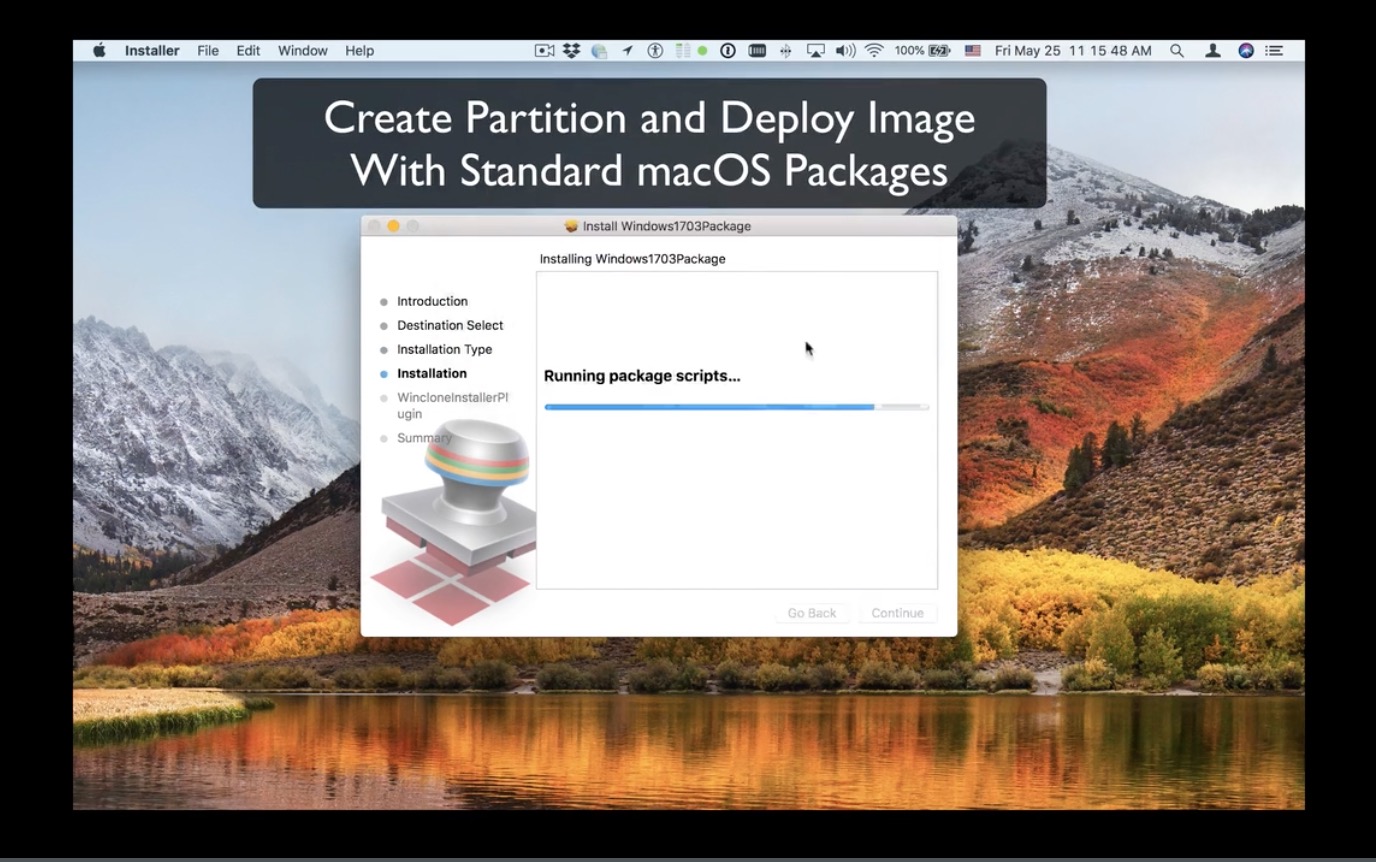Viewport: 1376px width, 862px height.
Task: Click the accessibility figure menu bar icon
Action: tap(655, 50)
